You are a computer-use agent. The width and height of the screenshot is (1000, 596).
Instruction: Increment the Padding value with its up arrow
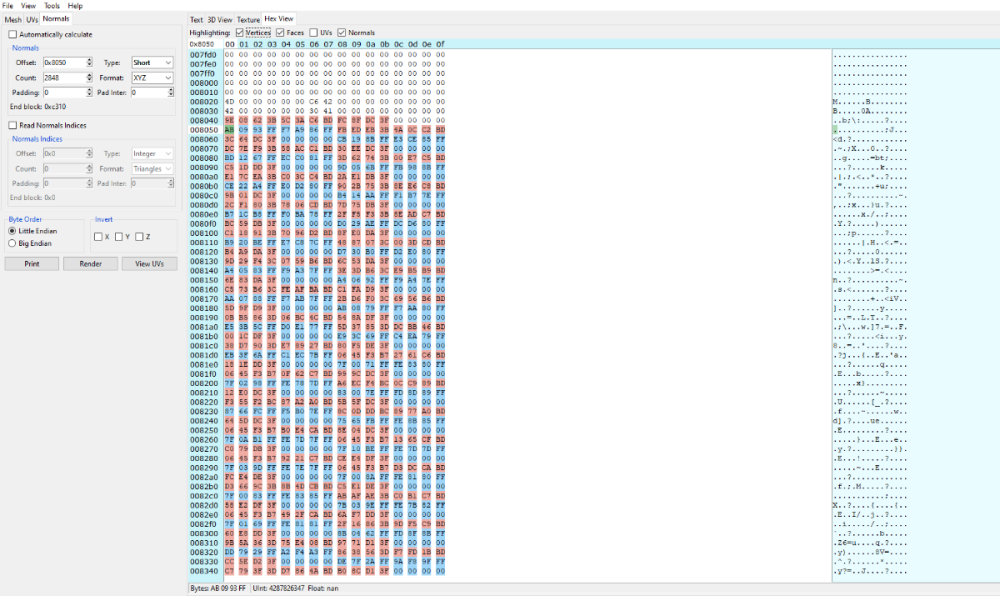pos(88,88)
